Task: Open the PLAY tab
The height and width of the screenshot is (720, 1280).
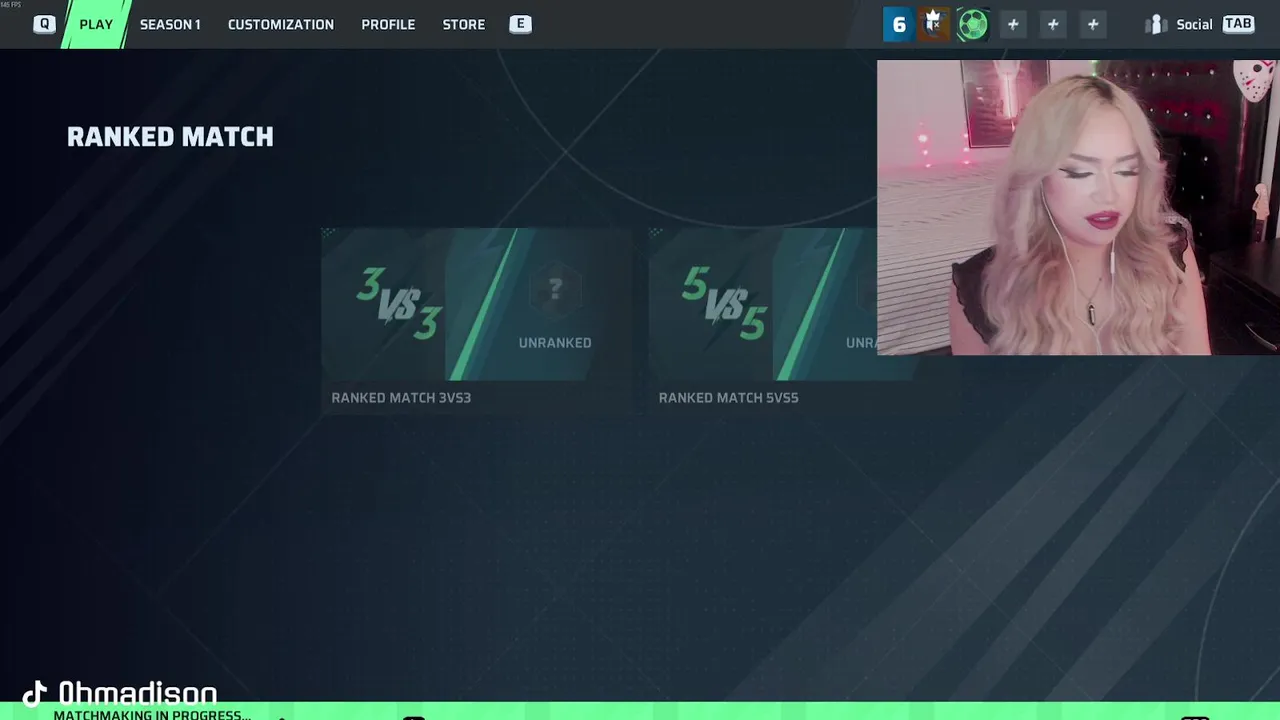Action: 96,24
